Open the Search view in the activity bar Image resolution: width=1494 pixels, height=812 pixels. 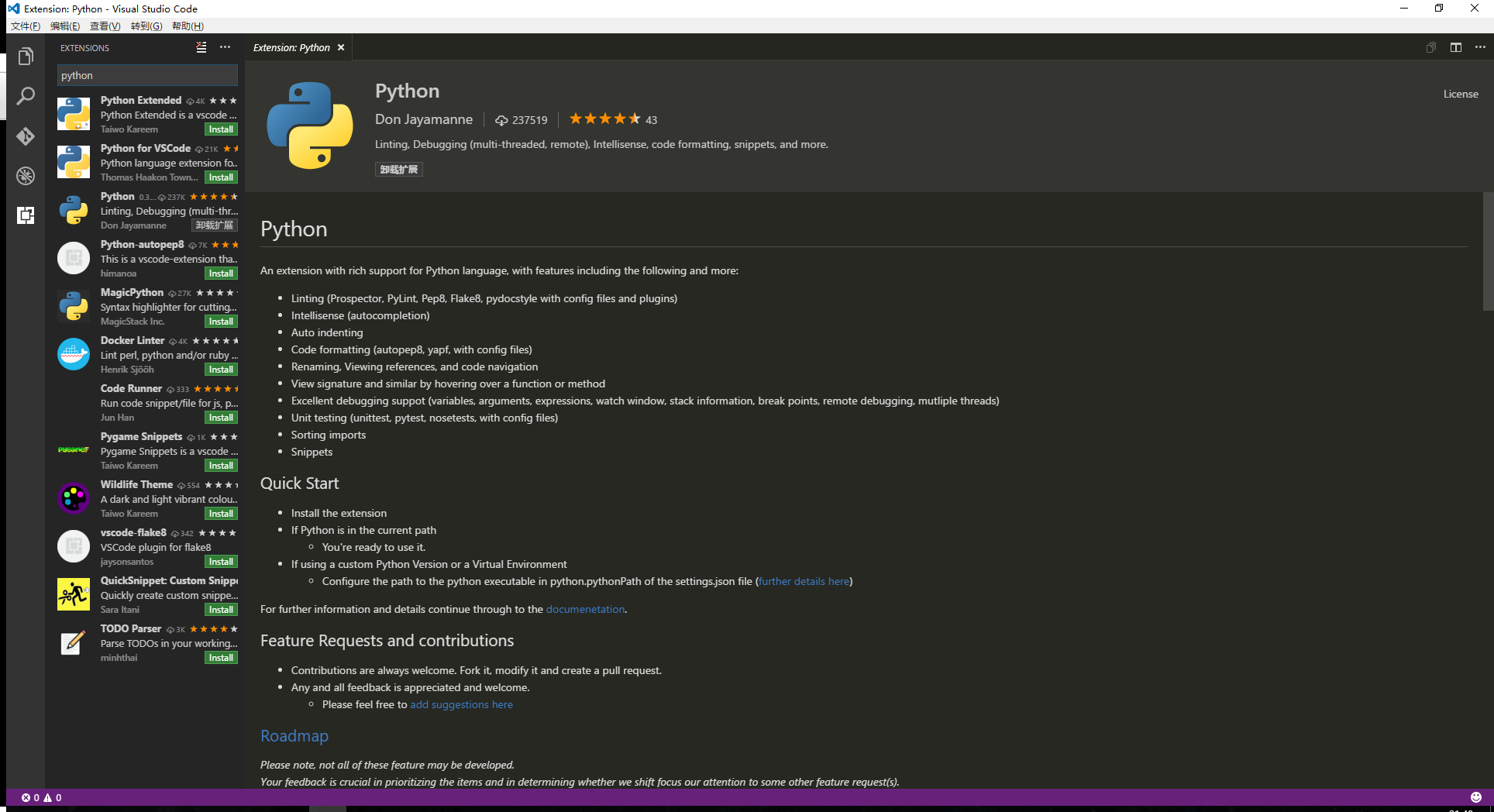pos(26,95)
